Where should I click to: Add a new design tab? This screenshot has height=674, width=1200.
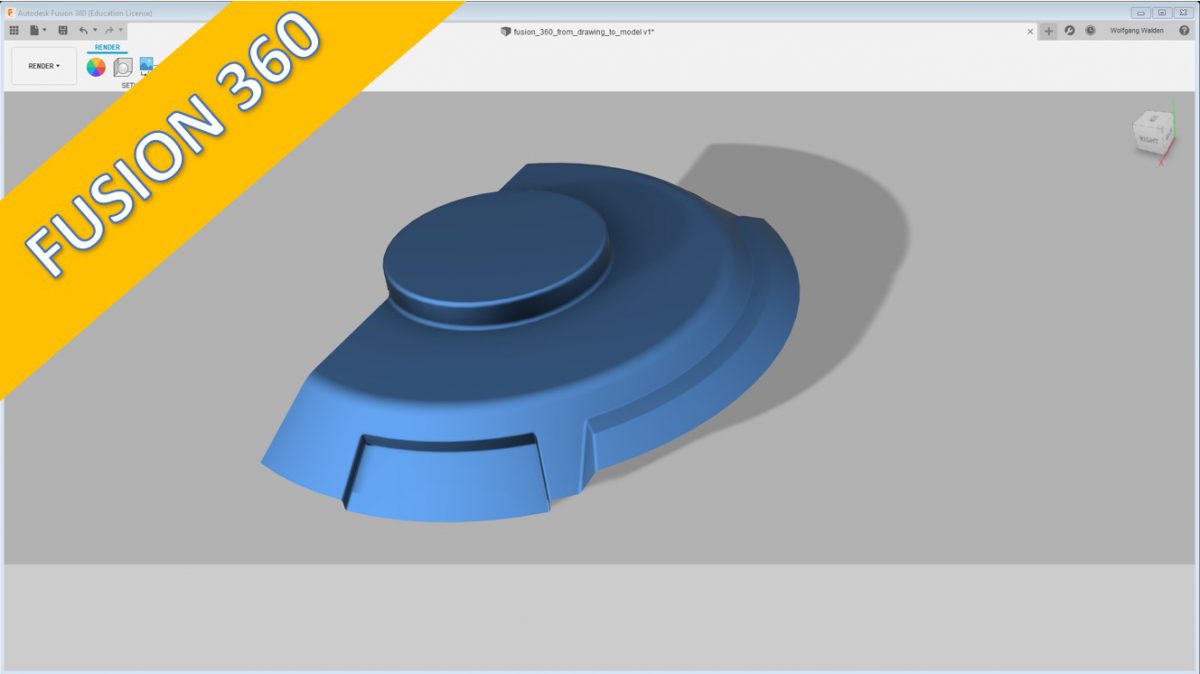(x=1048, y=31)
